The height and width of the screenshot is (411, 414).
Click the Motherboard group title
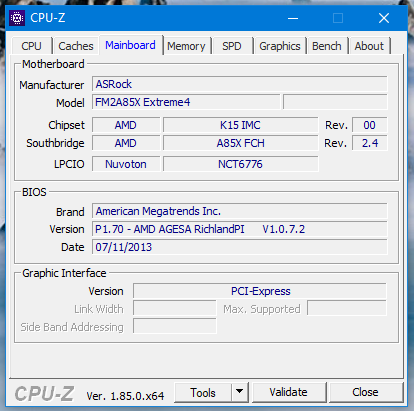tap(53, 64)
